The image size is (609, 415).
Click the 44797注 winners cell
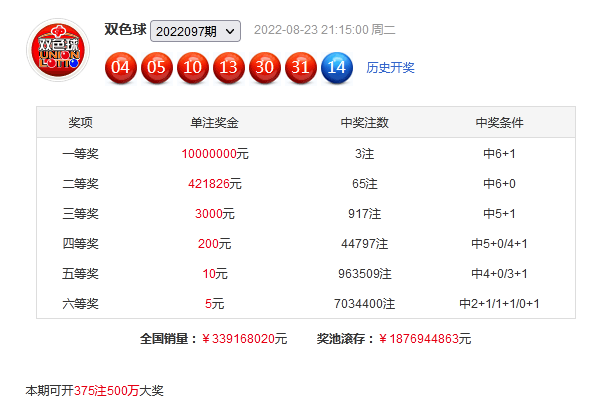364,244
